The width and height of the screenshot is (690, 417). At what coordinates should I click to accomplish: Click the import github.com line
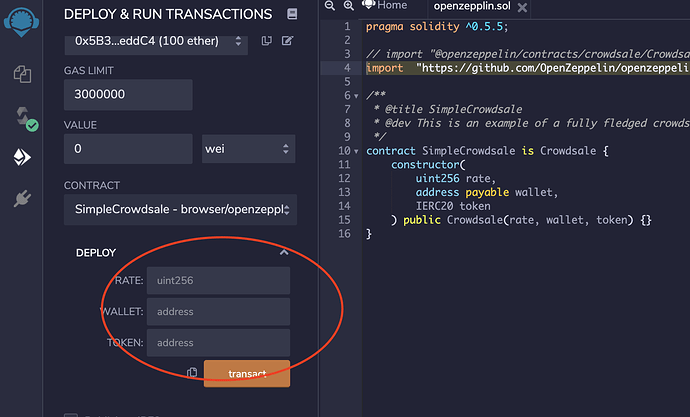click(x=528, y=68)
